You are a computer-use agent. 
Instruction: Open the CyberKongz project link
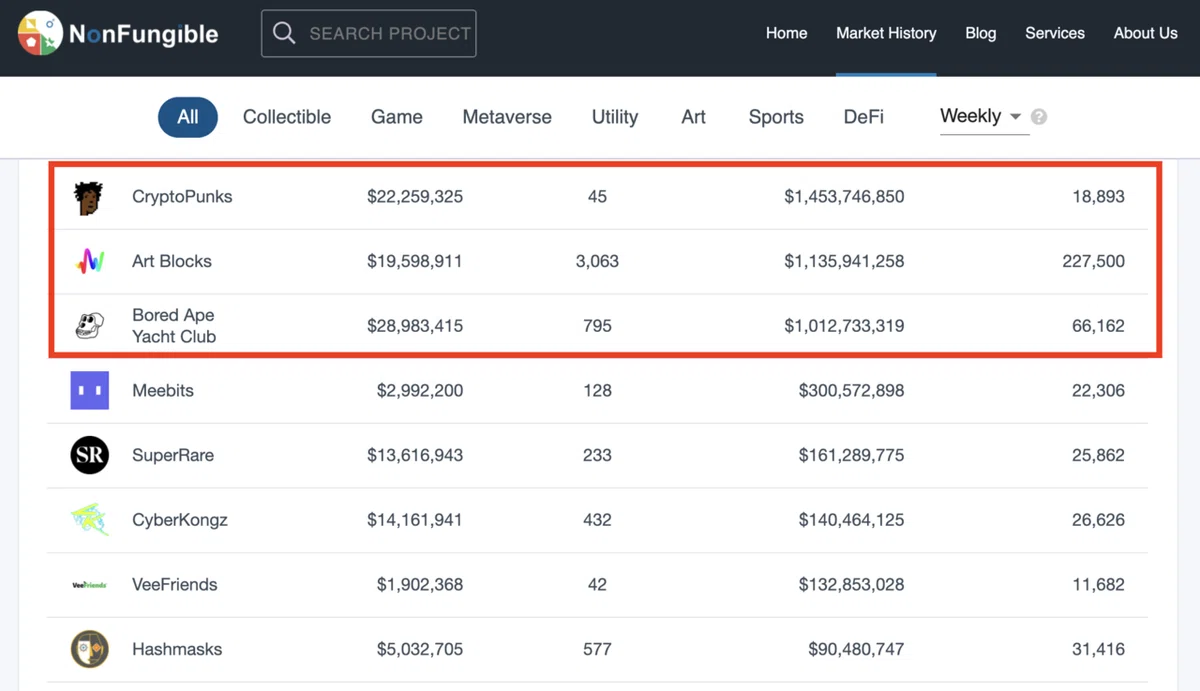pyautogui.click(x=180, y=520)
